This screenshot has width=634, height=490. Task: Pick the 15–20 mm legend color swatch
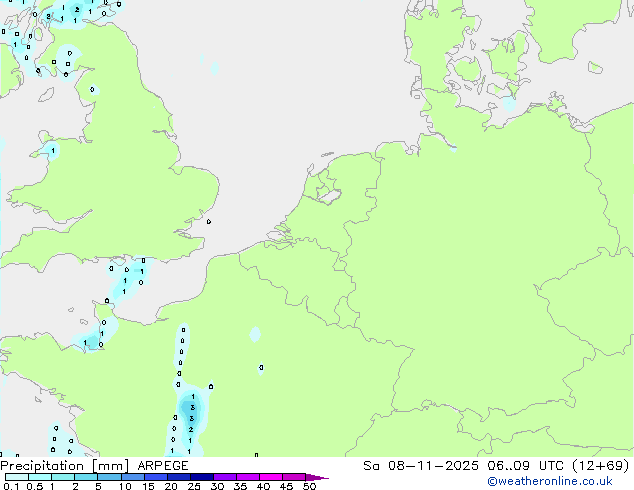click(x=156, y=477)
